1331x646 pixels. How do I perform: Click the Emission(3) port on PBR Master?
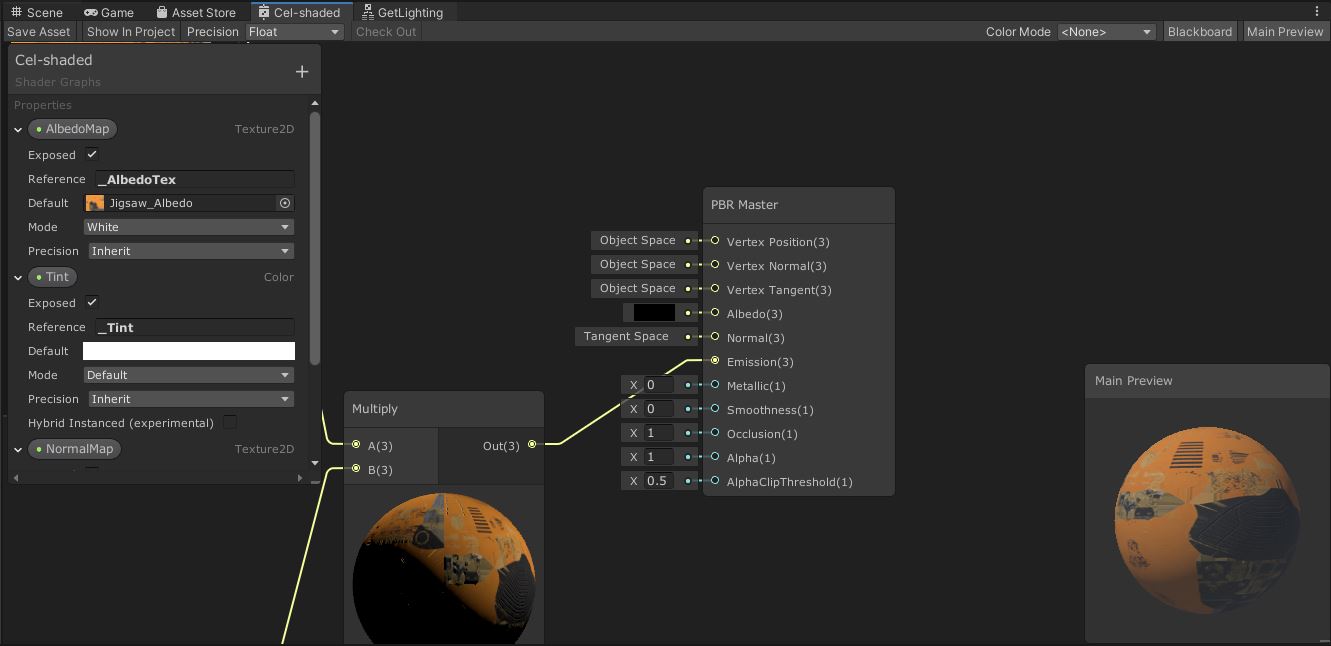pyautogui.click(x=714, y=361)
